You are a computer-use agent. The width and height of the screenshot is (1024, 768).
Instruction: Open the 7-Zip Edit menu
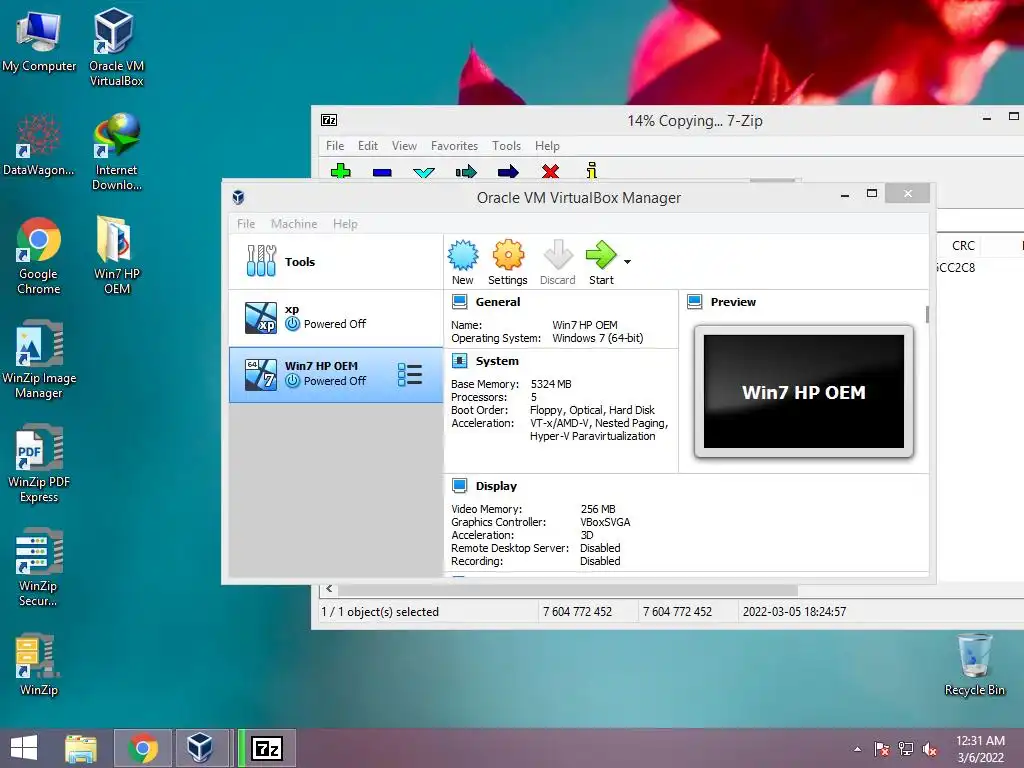(x=368, y=146)
